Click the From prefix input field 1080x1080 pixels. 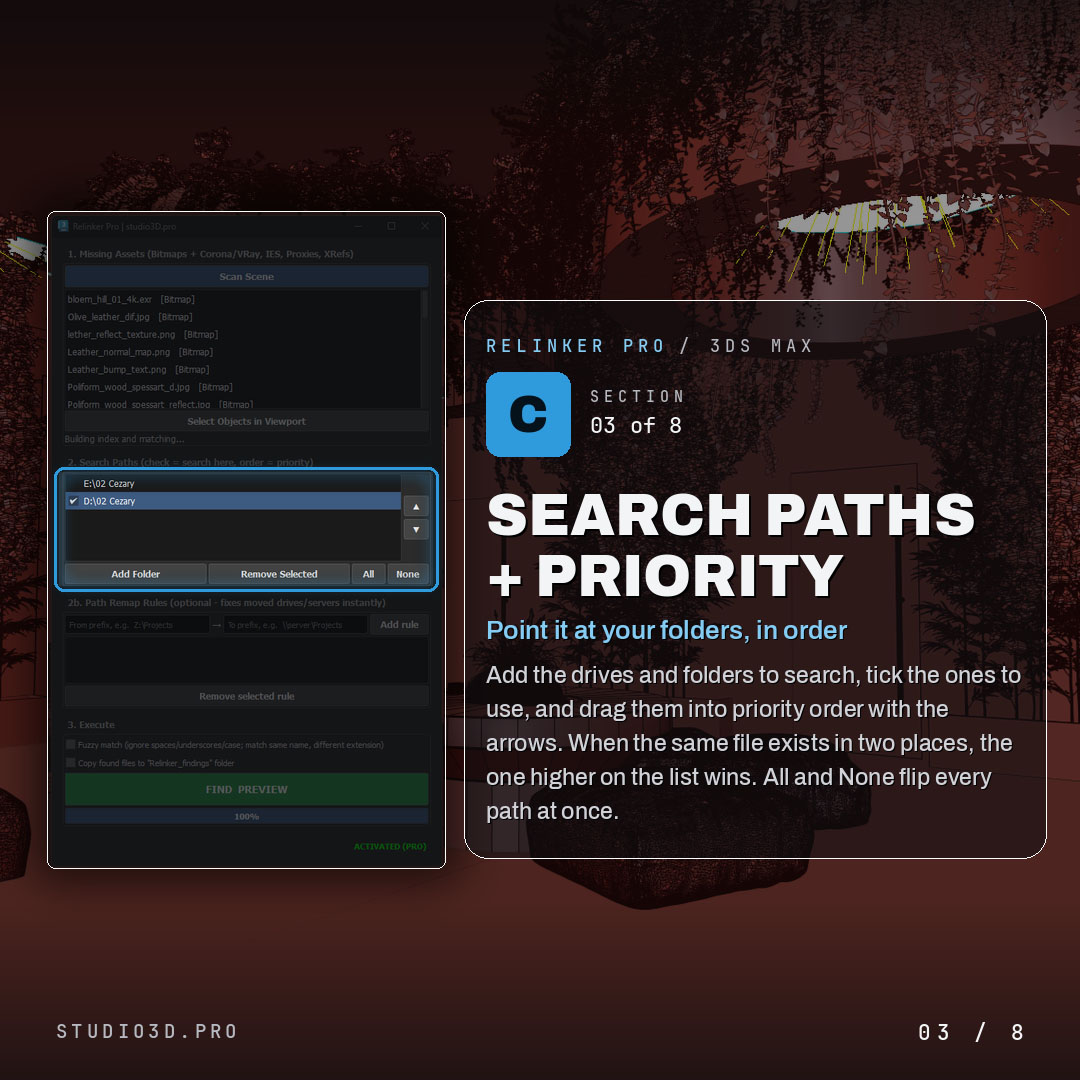pyautogui.click(x=137, y=625)
